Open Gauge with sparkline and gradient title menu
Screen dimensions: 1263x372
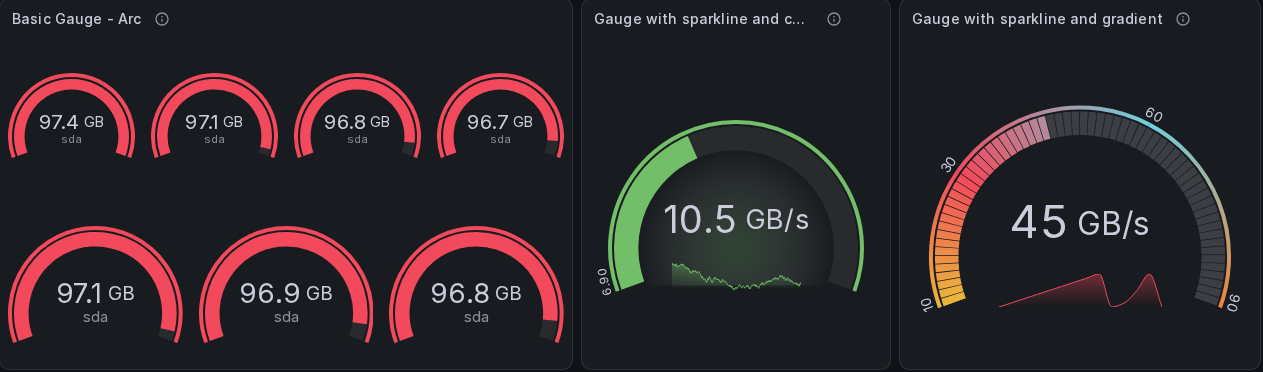click(1037, 19)
